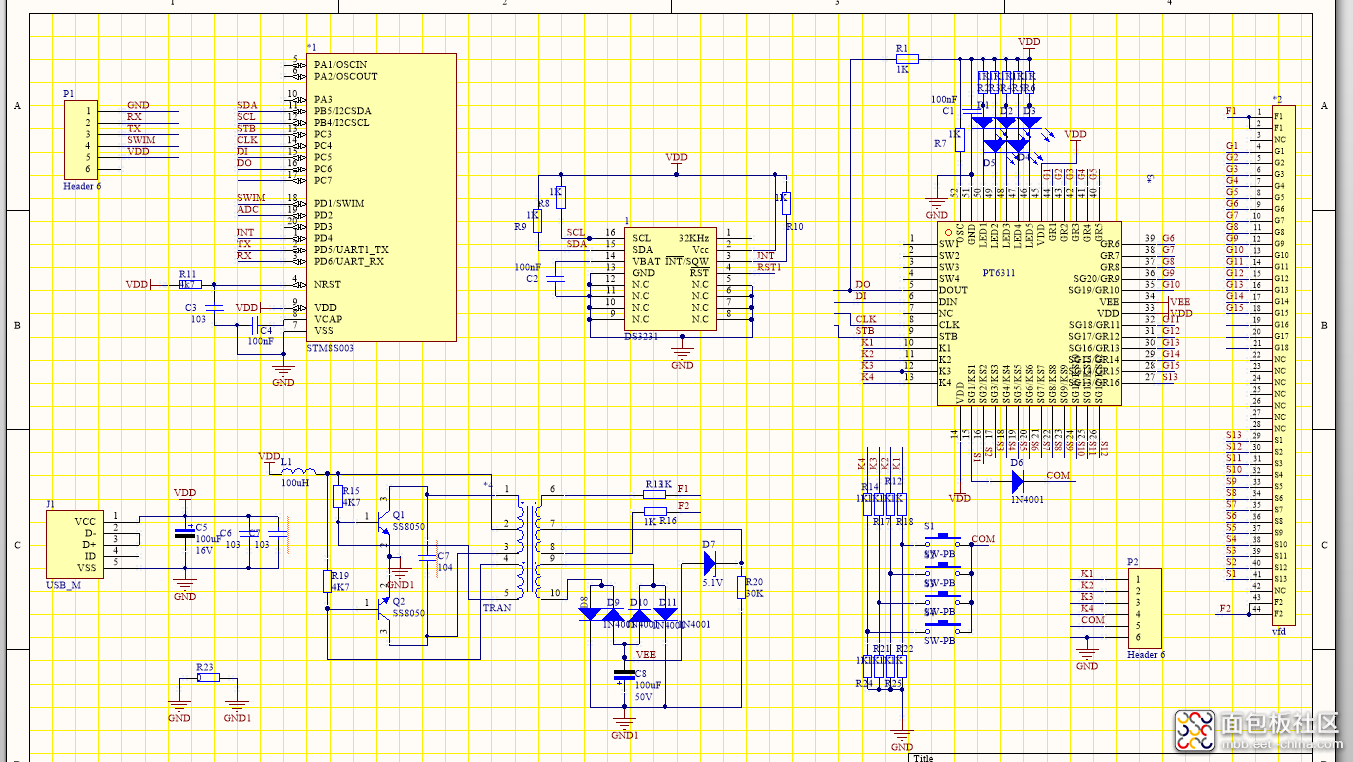
Task: Click the P1 Header 6 connector
Action: click(82, 140)
